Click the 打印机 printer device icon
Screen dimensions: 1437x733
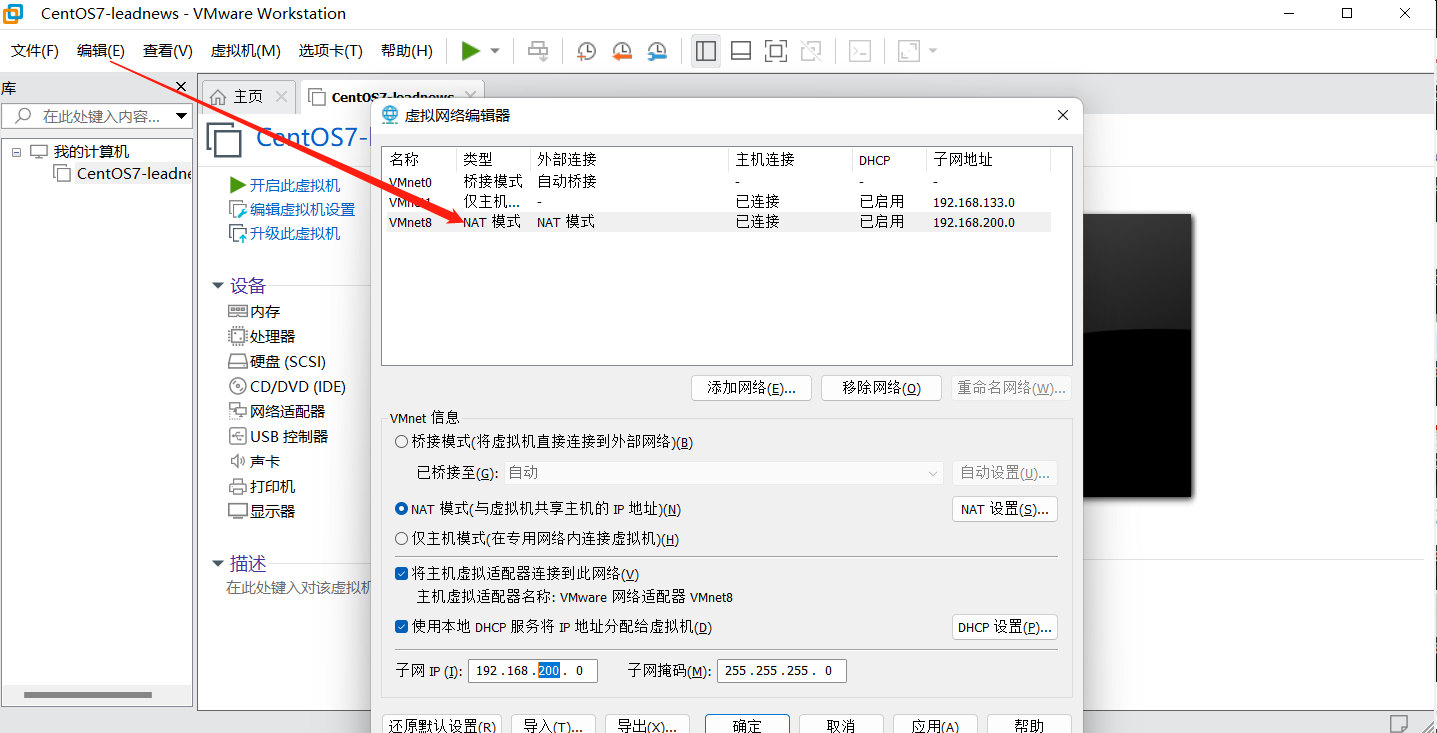tap(238, 487)
